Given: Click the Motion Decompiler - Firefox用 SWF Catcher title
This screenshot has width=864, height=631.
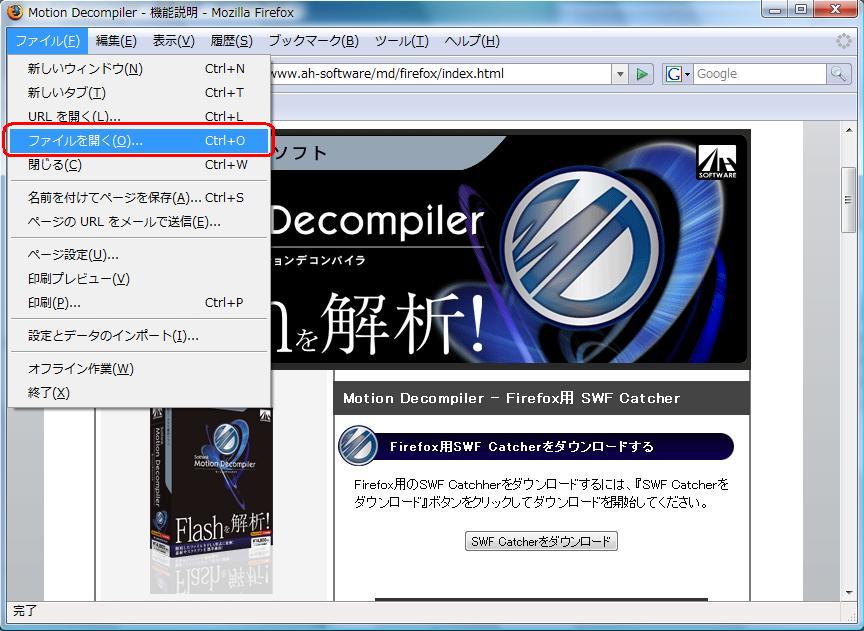Looking at the screenshot, I should coord(511,398).
